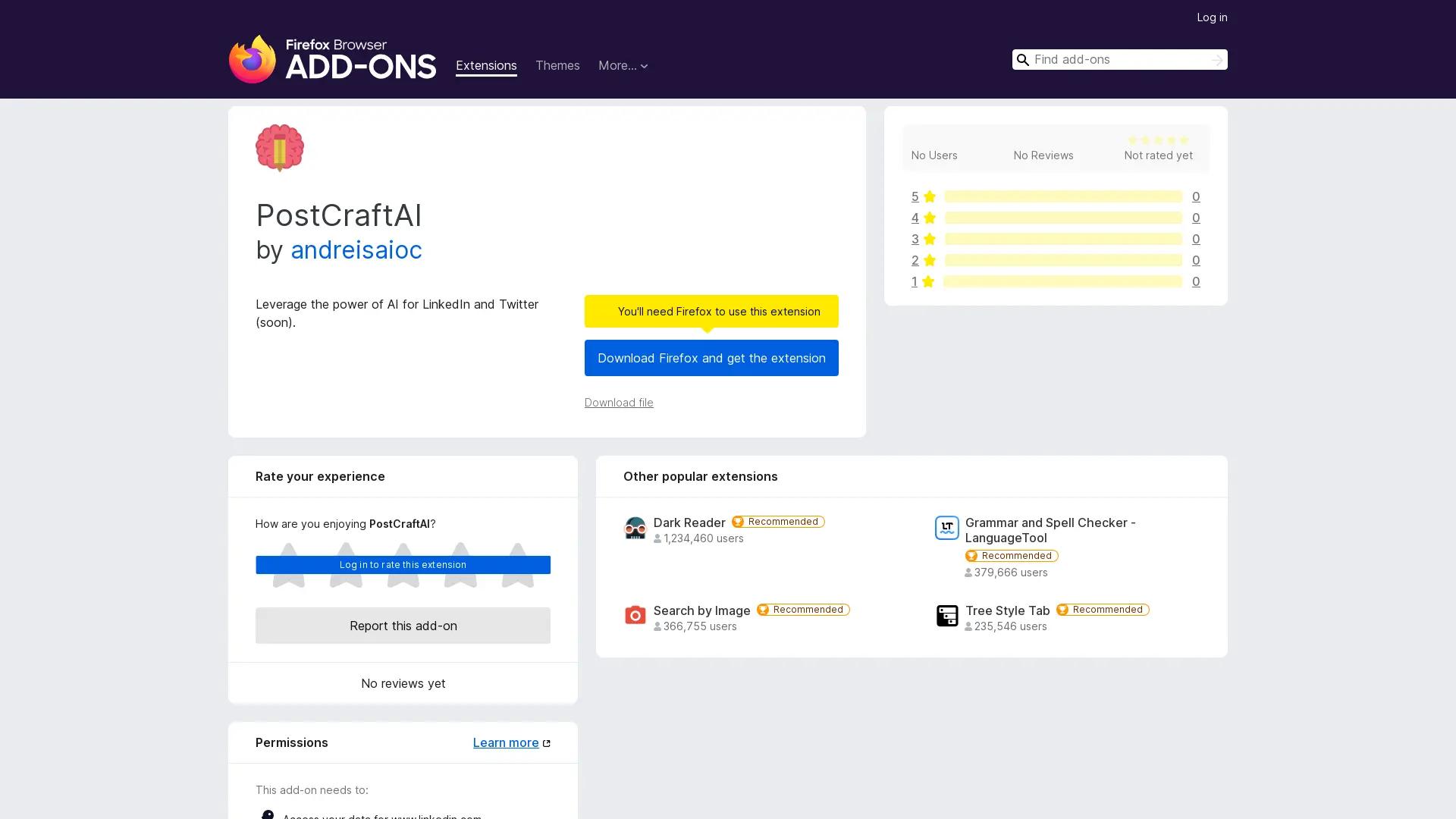Select the Extensions navigation item
This screenshot has width=1456, height=819.
coord(486,66)
